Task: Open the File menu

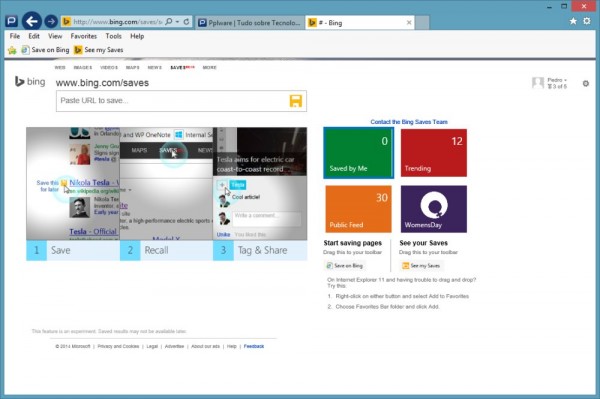Action: point(15,36)
